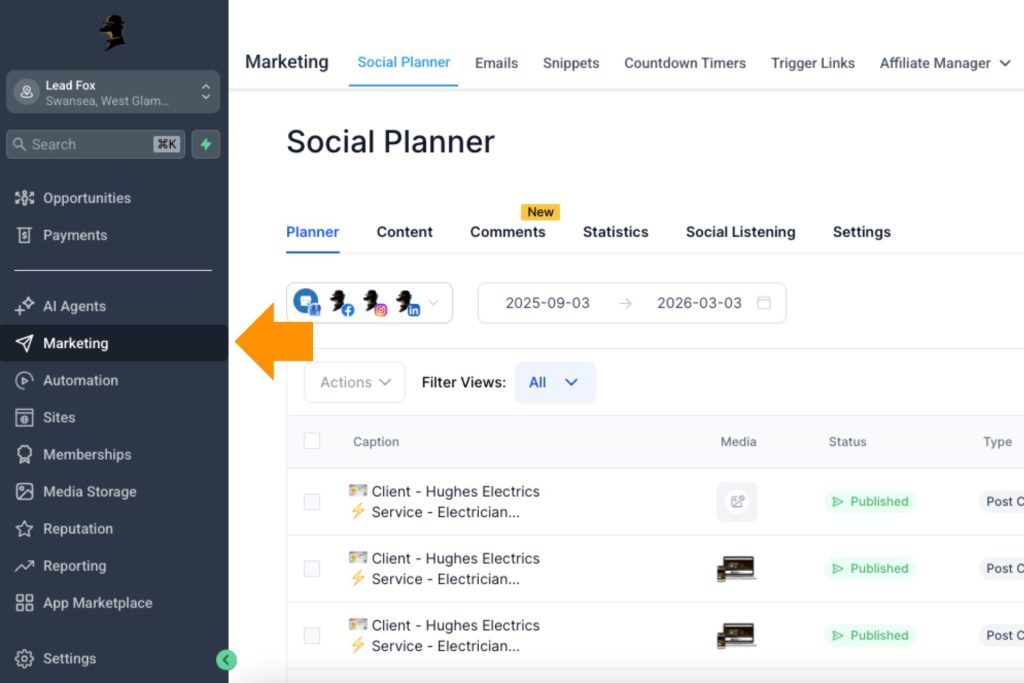Expand the social accounts selector chevron
1024x683 pixels.
click(434, 302)
